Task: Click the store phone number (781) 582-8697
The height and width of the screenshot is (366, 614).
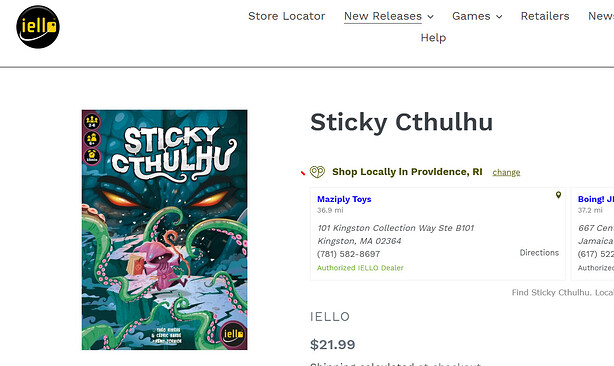Action: click(349, 254)
